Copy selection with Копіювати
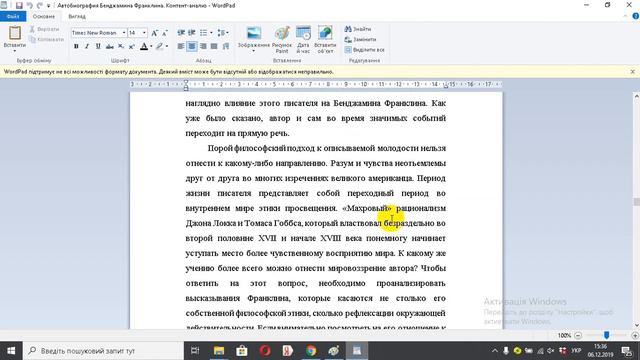Viewport: 640px width, 360px height. coord(47,40)
